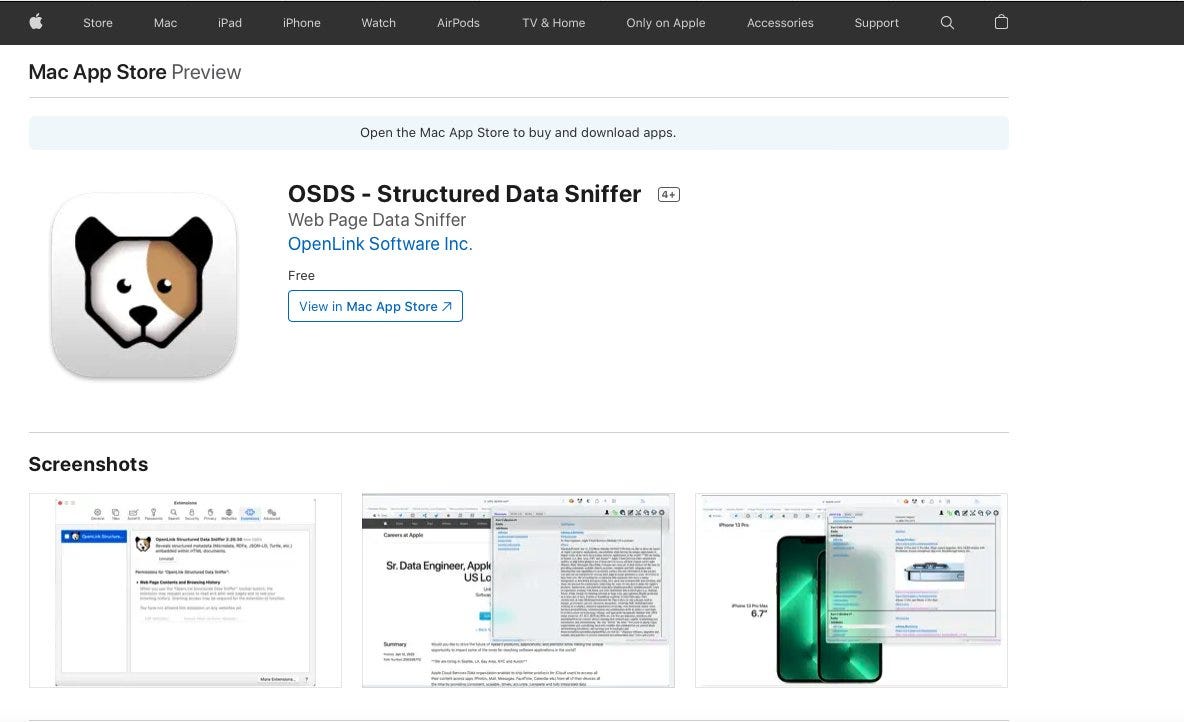The width and height of the screenshot is (1184, 722).
Task: Click the Free price label
Action: tap(301, 276)
